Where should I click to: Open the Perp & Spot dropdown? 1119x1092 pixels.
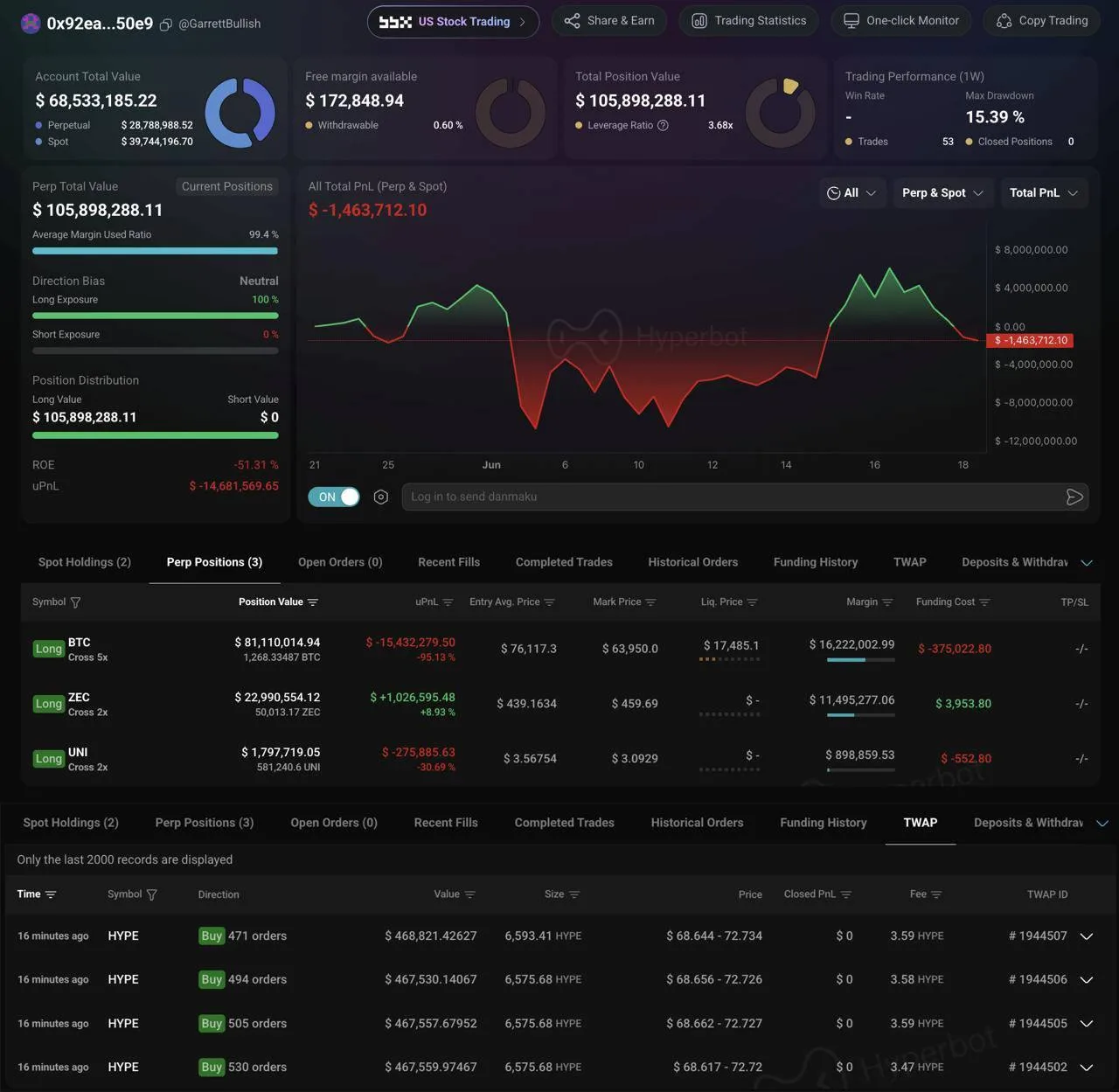(942, 192)
